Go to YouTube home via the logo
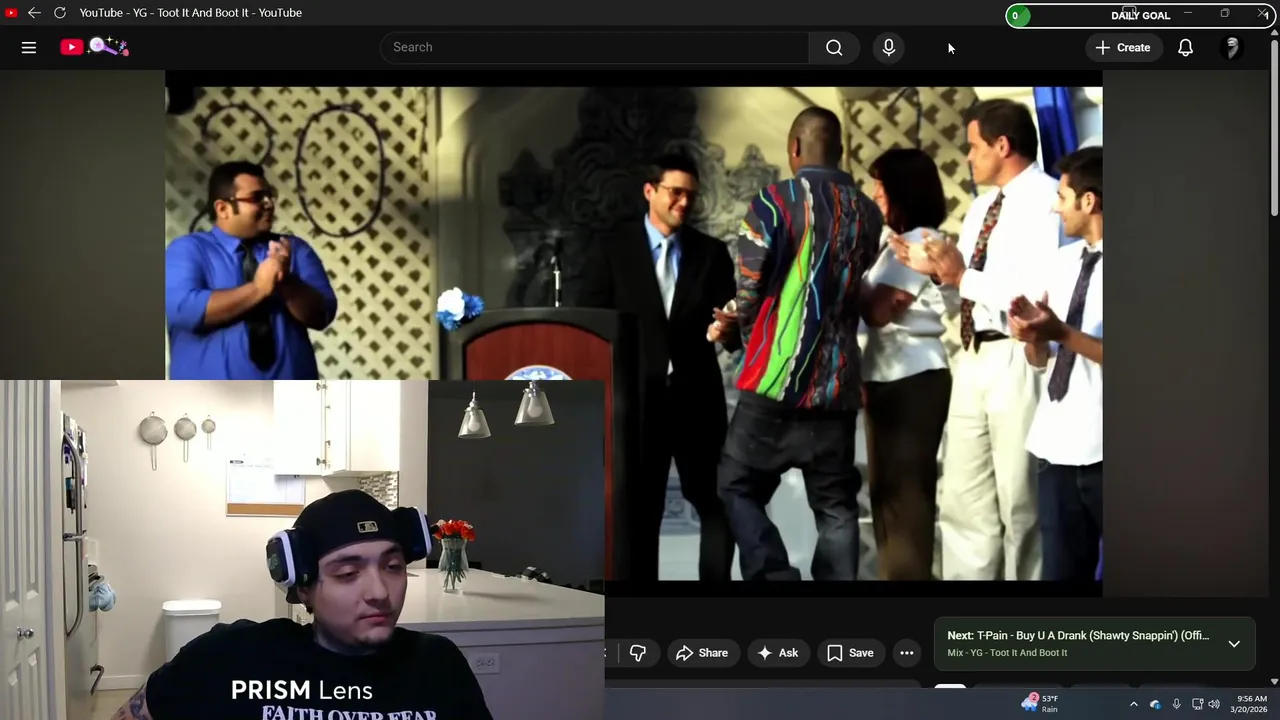1280x720 pixels. [94, 47]
